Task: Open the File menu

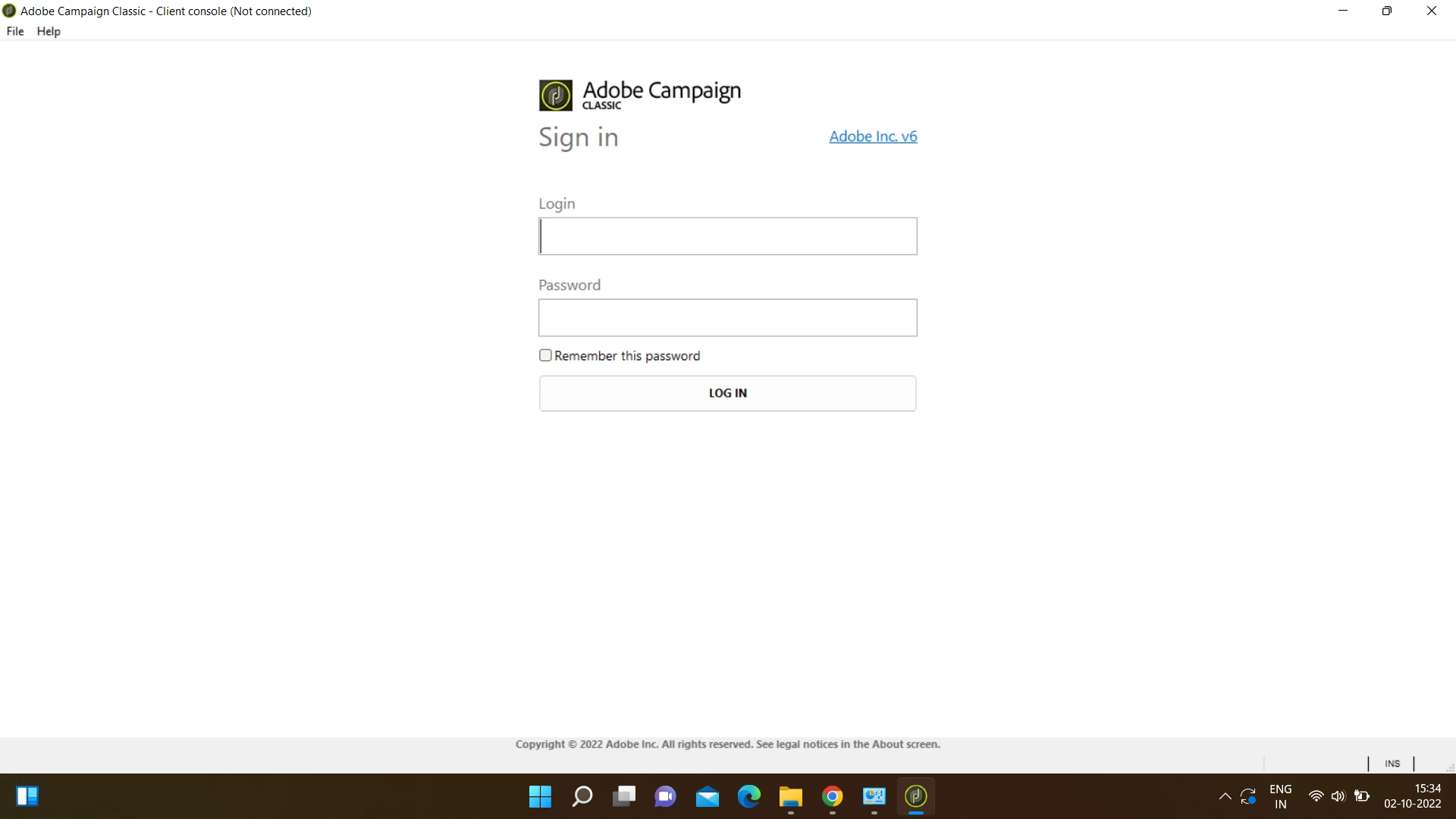Action: (15, 31)
